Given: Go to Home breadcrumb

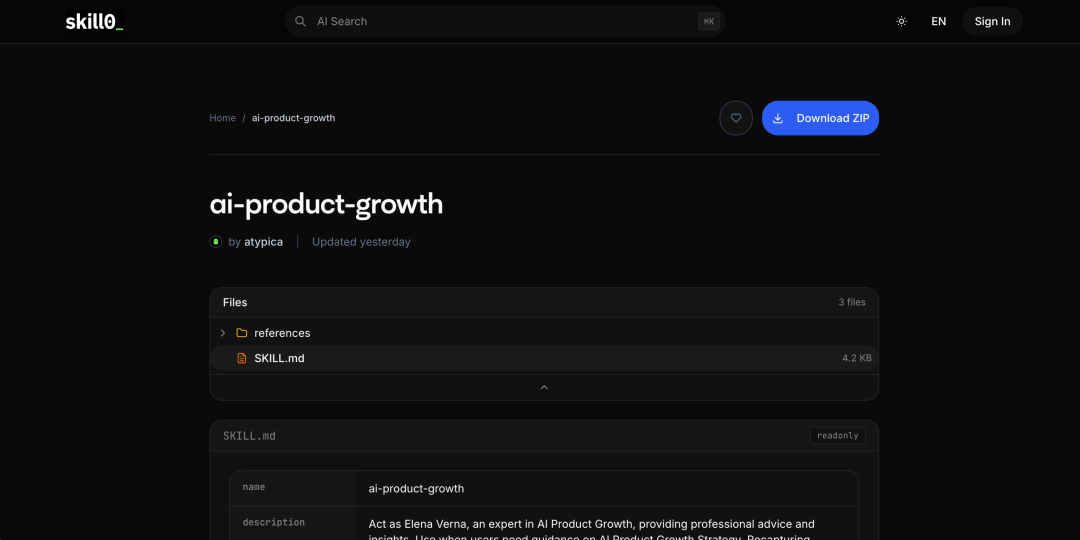Looking at the screenshot, I should click(222, 118).
